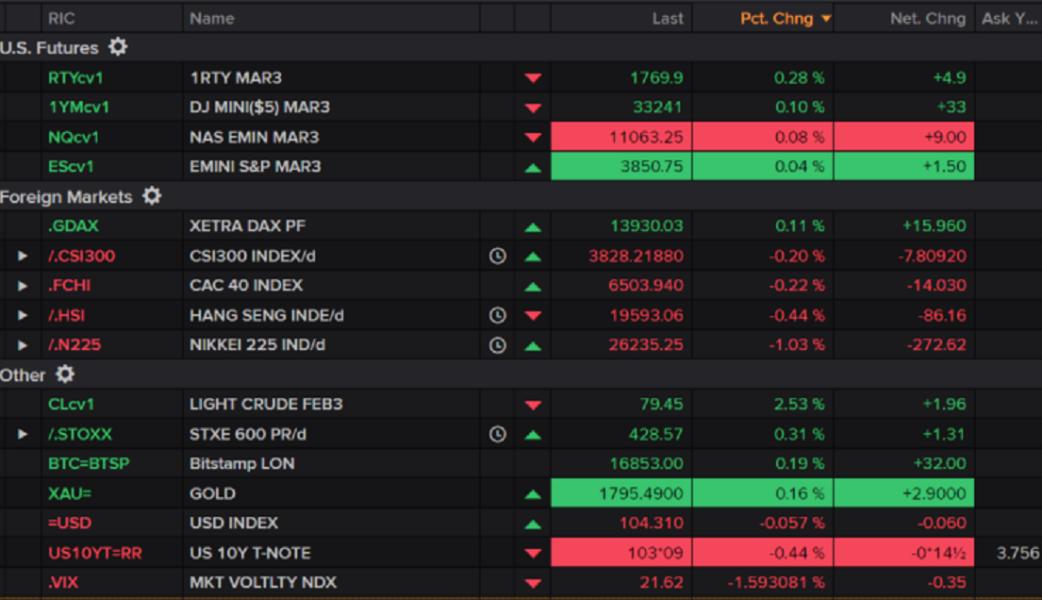Click the RIC column header
This screenshot has height=600, width=1042.
point(61,18)
